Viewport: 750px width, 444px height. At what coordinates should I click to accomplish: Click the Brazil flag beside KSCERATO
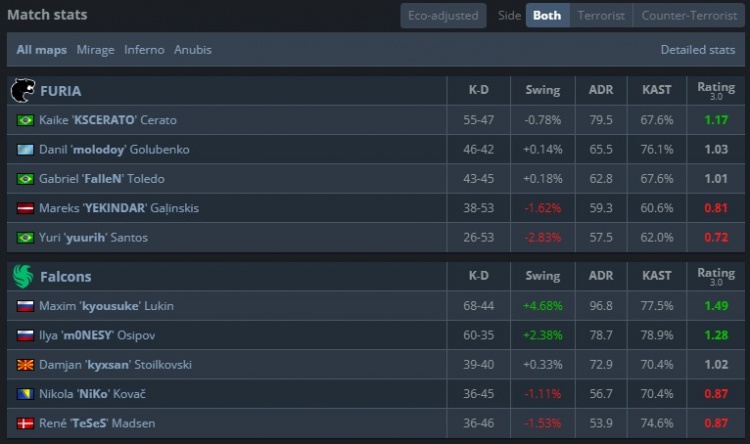pyautogui.click(x=25, y=120)
